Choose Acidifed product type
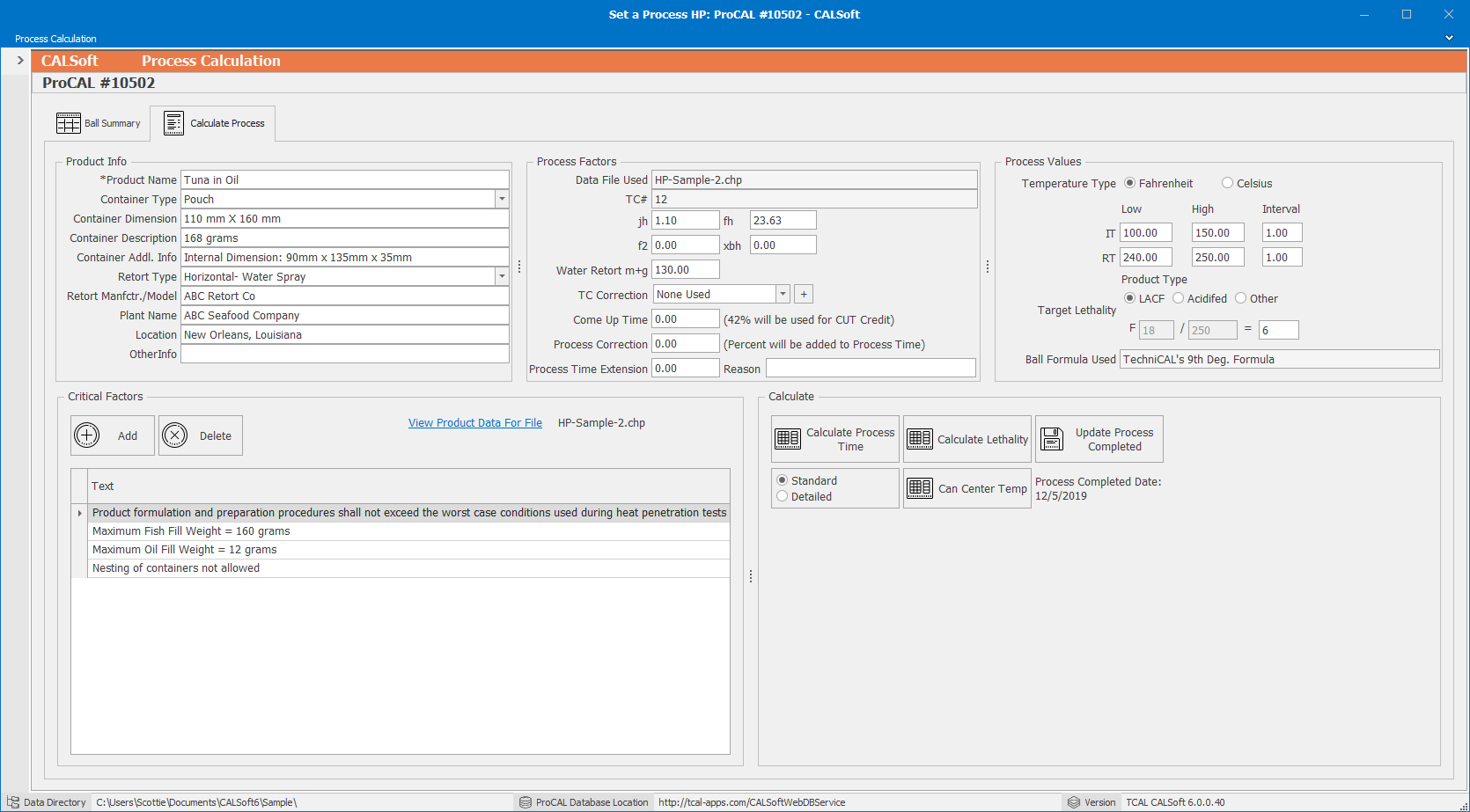The height and width of the screenshot is (812, 1470). click(x=1178, y=298)
